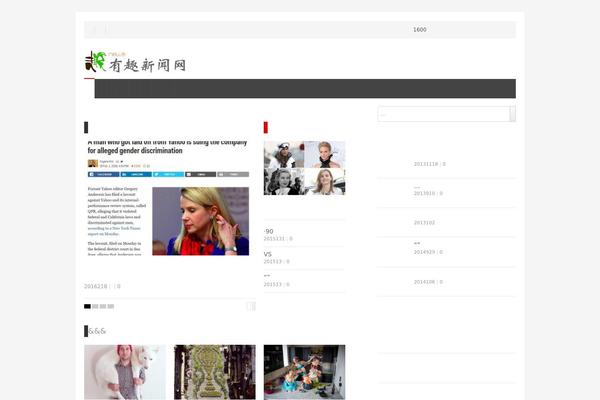Click the "2013102" sidebar entry
The image size is (600, 400).
pos(424,223)
